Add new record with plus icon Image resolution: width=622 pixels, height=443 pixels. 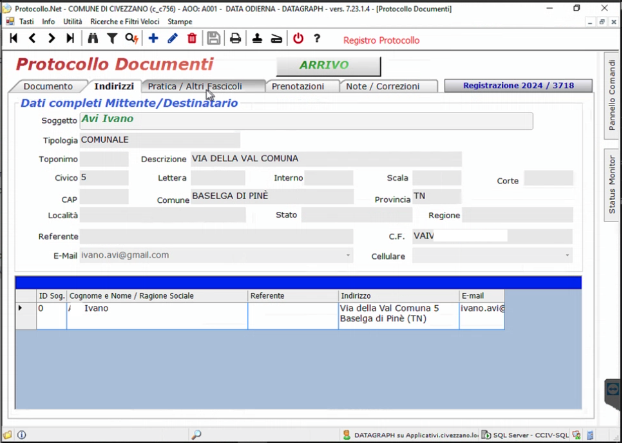click(153, 39)
